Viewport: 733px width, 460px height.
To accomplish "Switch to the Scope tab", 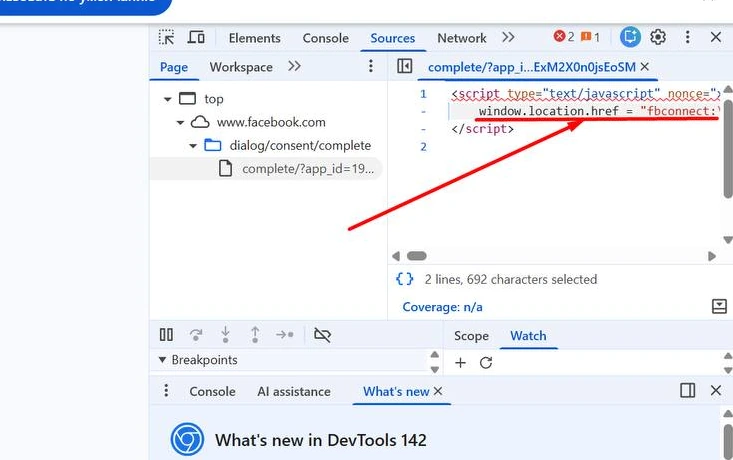I will pyautogui.click(x=471, y=336).
